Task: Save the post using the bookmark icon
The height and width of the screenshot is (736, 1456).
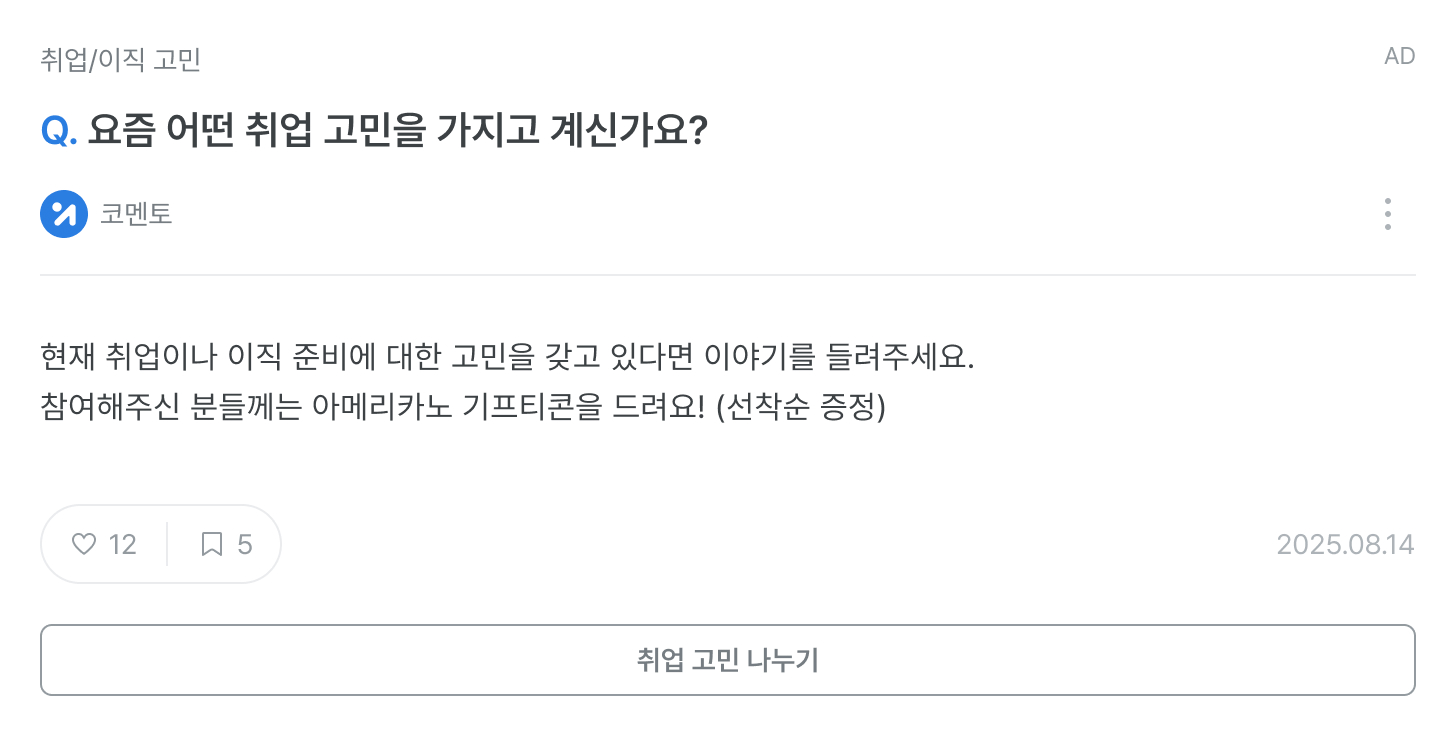Action: coord(212,544)
